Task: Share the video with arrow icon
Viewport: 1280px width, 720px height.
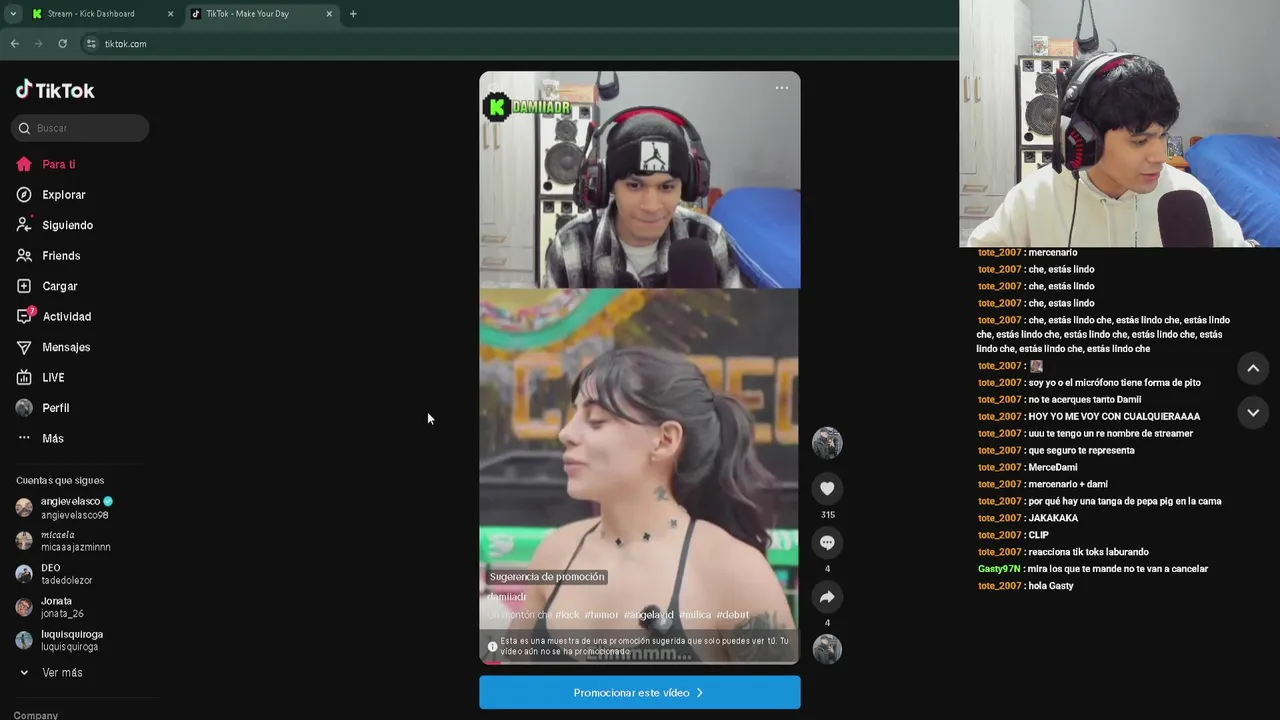Action: pos(827,597)
